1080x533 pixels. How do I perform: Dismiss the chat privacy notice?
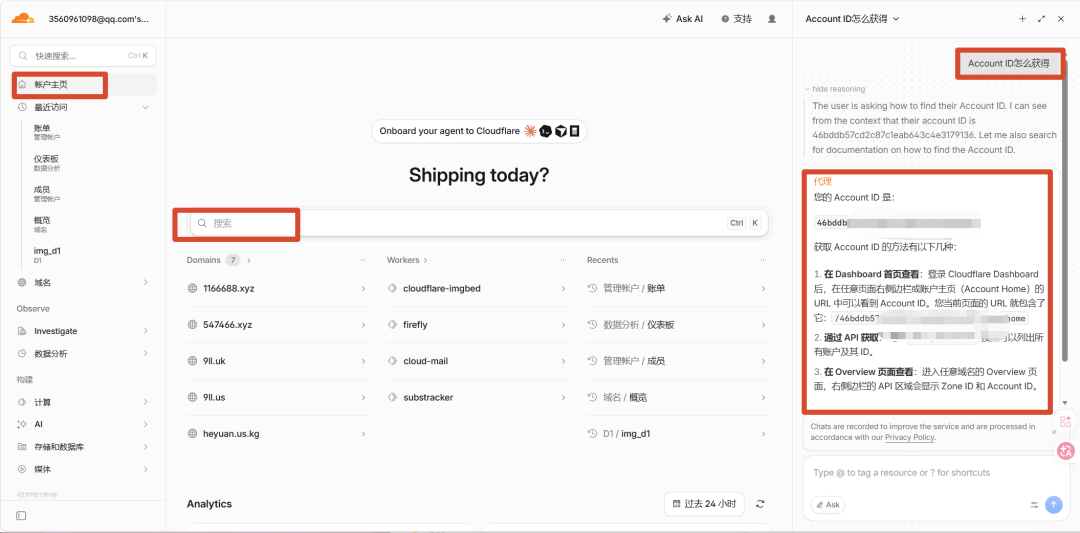tap(1054, 432)
